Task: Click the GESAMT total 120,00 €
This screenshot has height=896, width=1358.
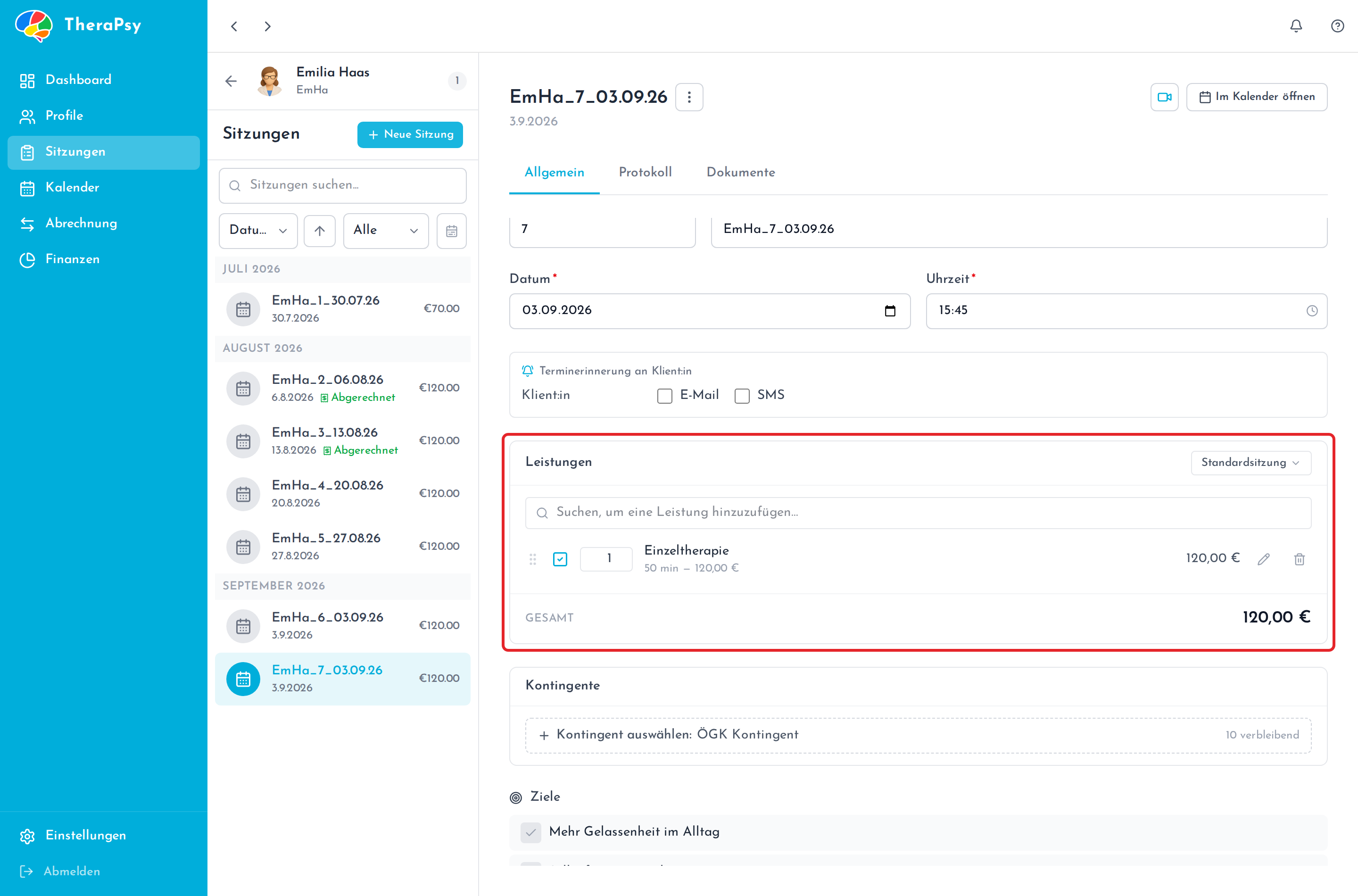Action: tap(1276, 618)
